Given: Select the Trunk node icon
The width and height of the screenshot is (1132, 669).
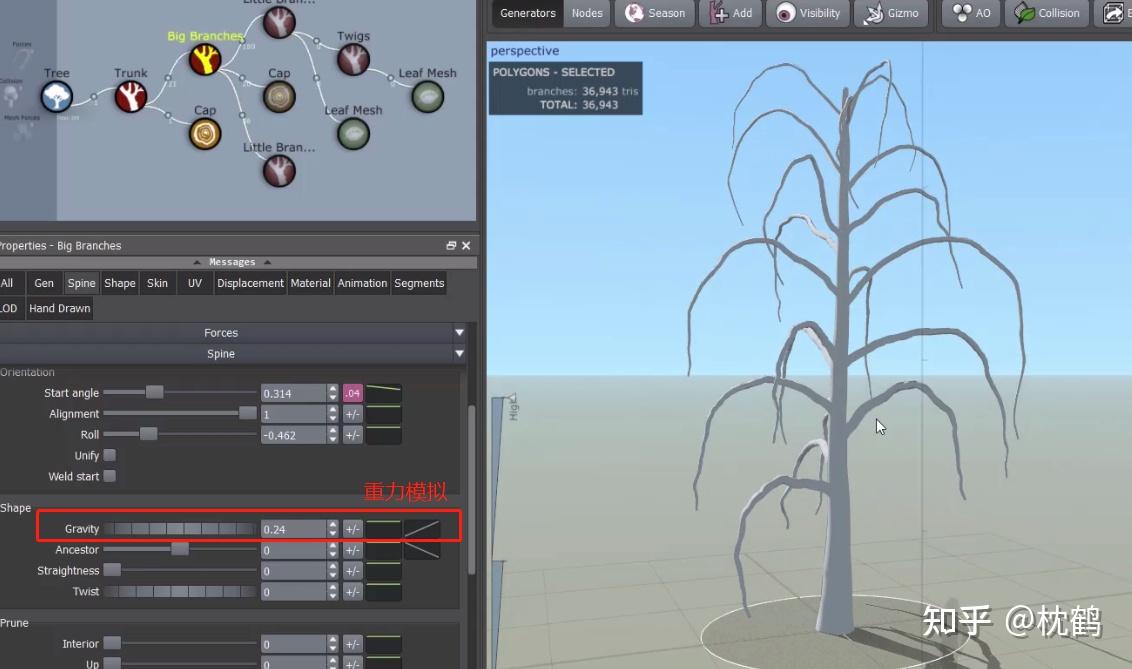Looking at the screenshot, I should pyautogui.click(x=131, y=97).
